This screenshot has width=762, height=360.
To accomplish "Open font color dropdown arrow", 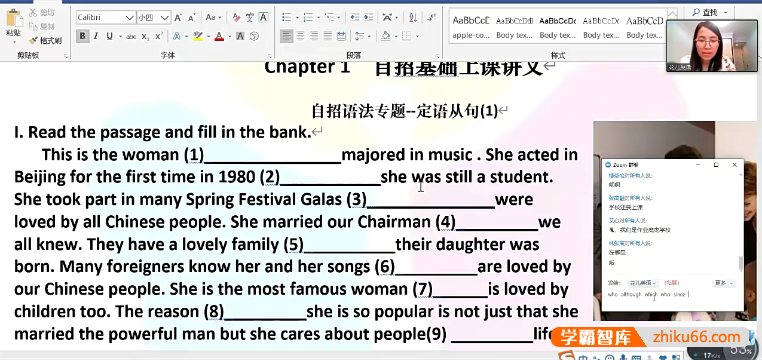I will (229, 36).
